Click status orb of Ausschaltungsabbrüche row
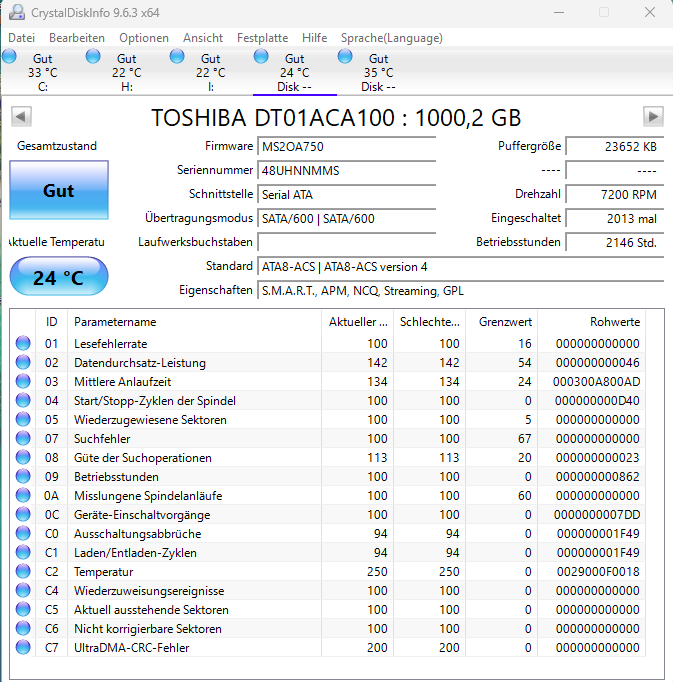673x682 pixels. [23, 533]
